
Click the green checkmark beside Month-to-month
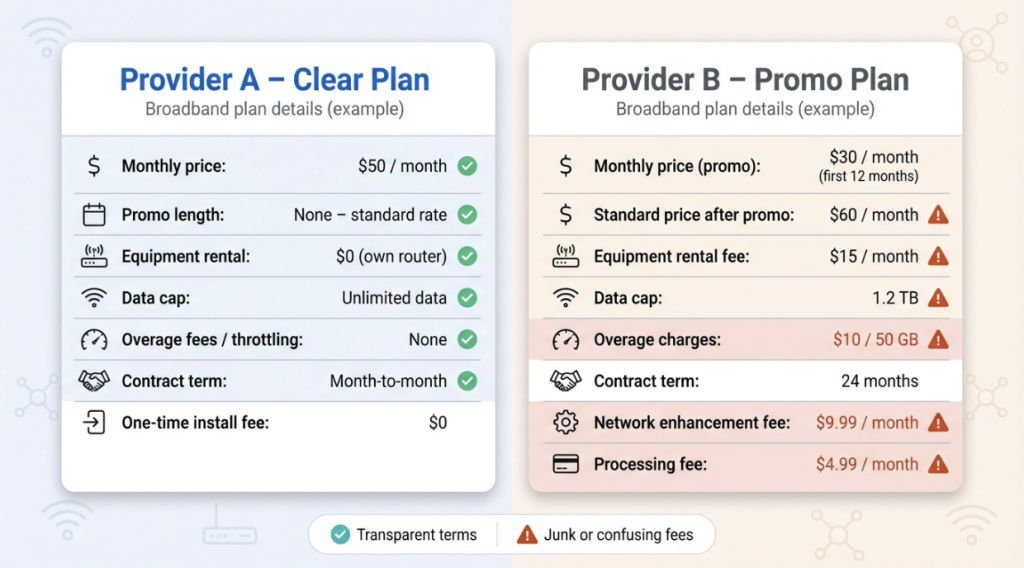pos(467,381)
